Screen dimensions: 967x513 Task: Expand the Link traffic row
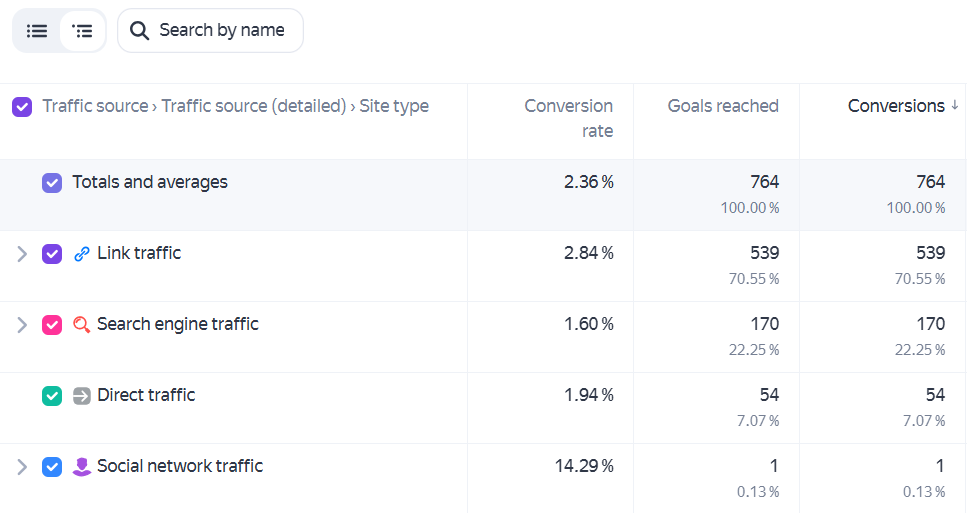click(22, 254)
